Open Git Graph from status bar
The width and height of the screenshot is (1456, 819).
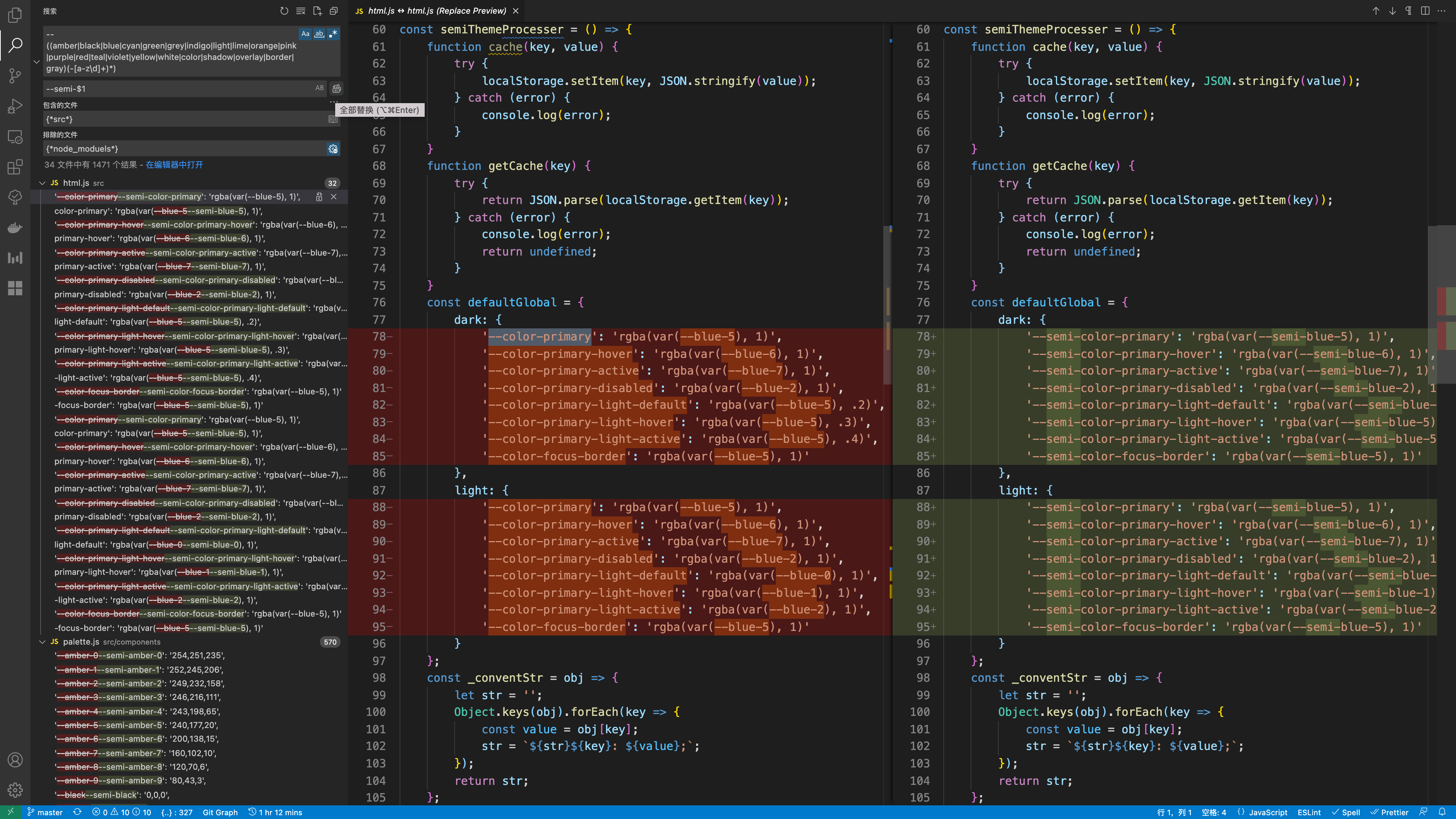(x=220, y=812)
